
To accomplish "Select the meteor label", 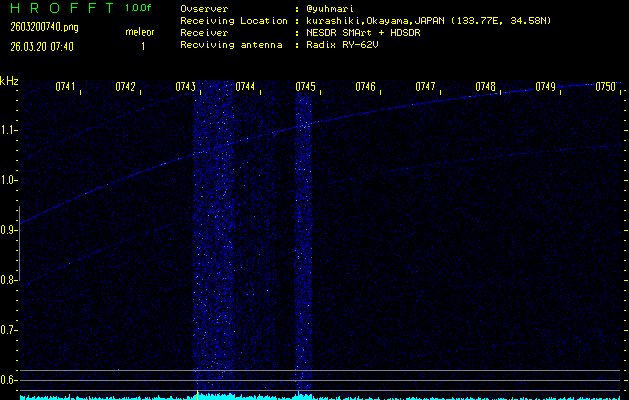I will click(140, 33).
